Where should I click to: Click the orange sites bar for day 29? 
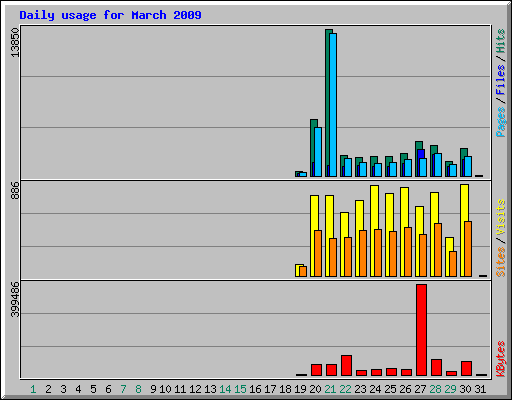(x=453, y=264)
